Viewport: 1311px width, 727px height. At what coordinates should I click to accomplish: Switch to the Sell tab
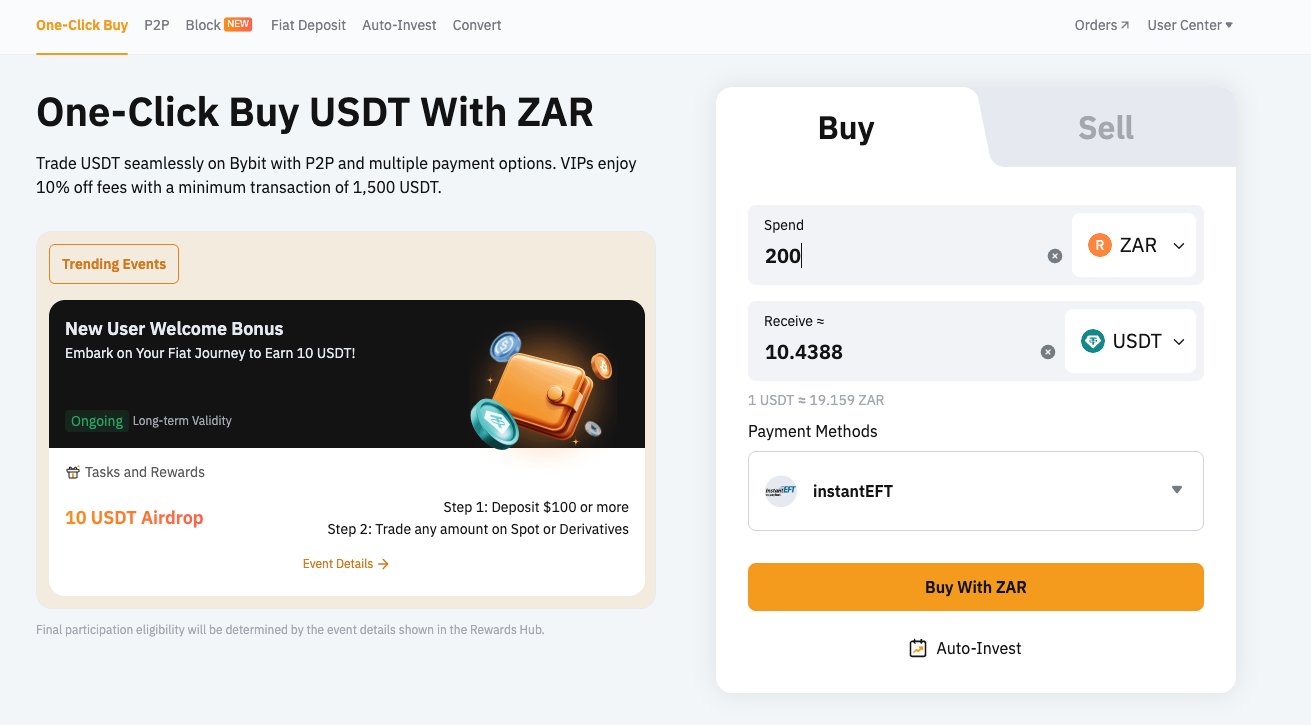tap(1105, 128)
